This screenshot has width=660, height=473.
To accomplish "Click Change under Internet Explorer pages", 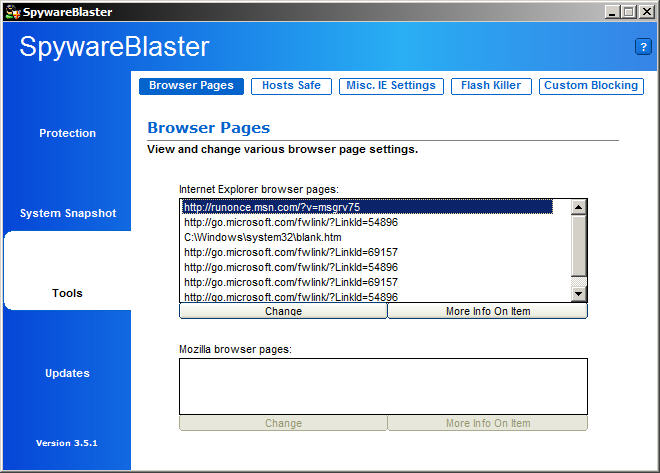I will coord(283,311).
